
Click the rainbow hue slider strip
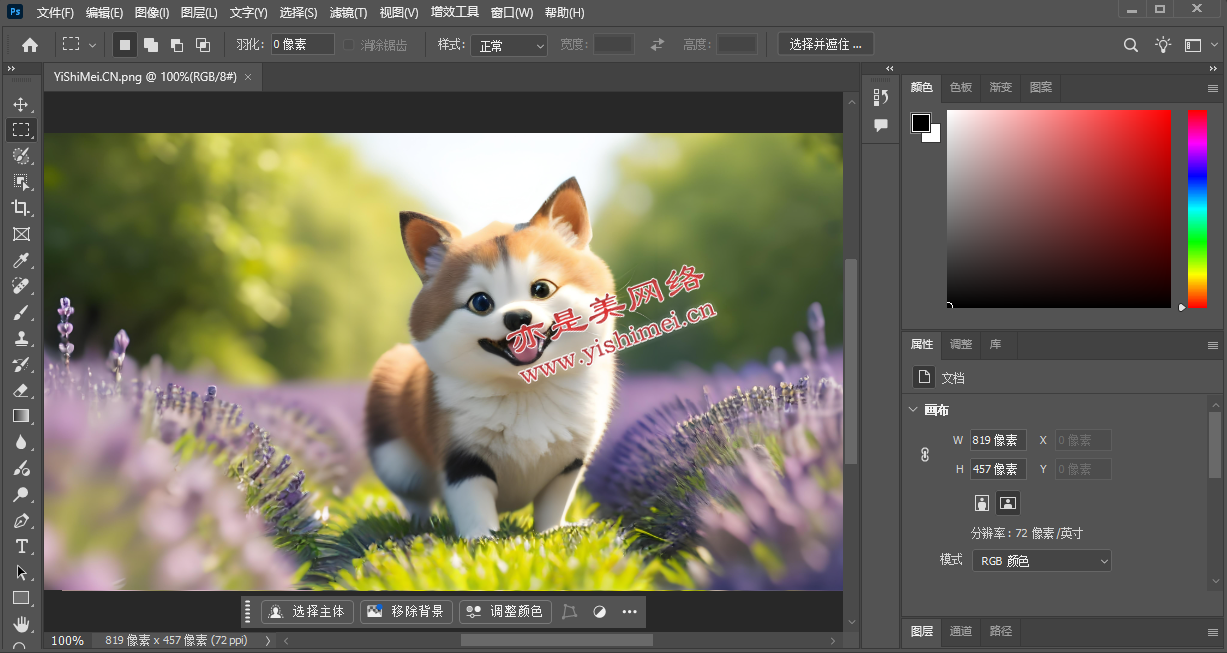click(x=1196, y=208)
